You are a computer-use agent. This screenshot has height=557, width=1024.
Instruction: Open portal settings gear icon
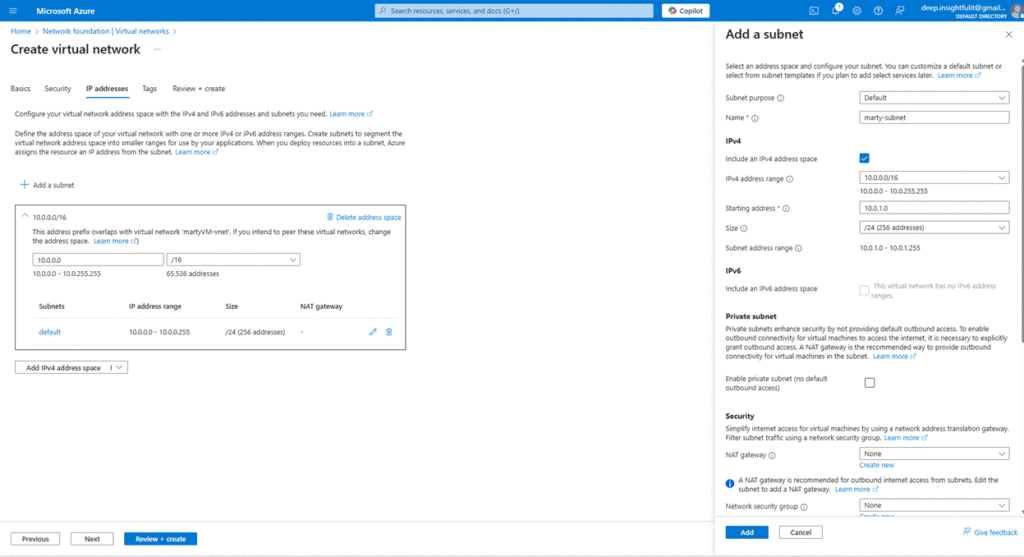click(856, 10)
